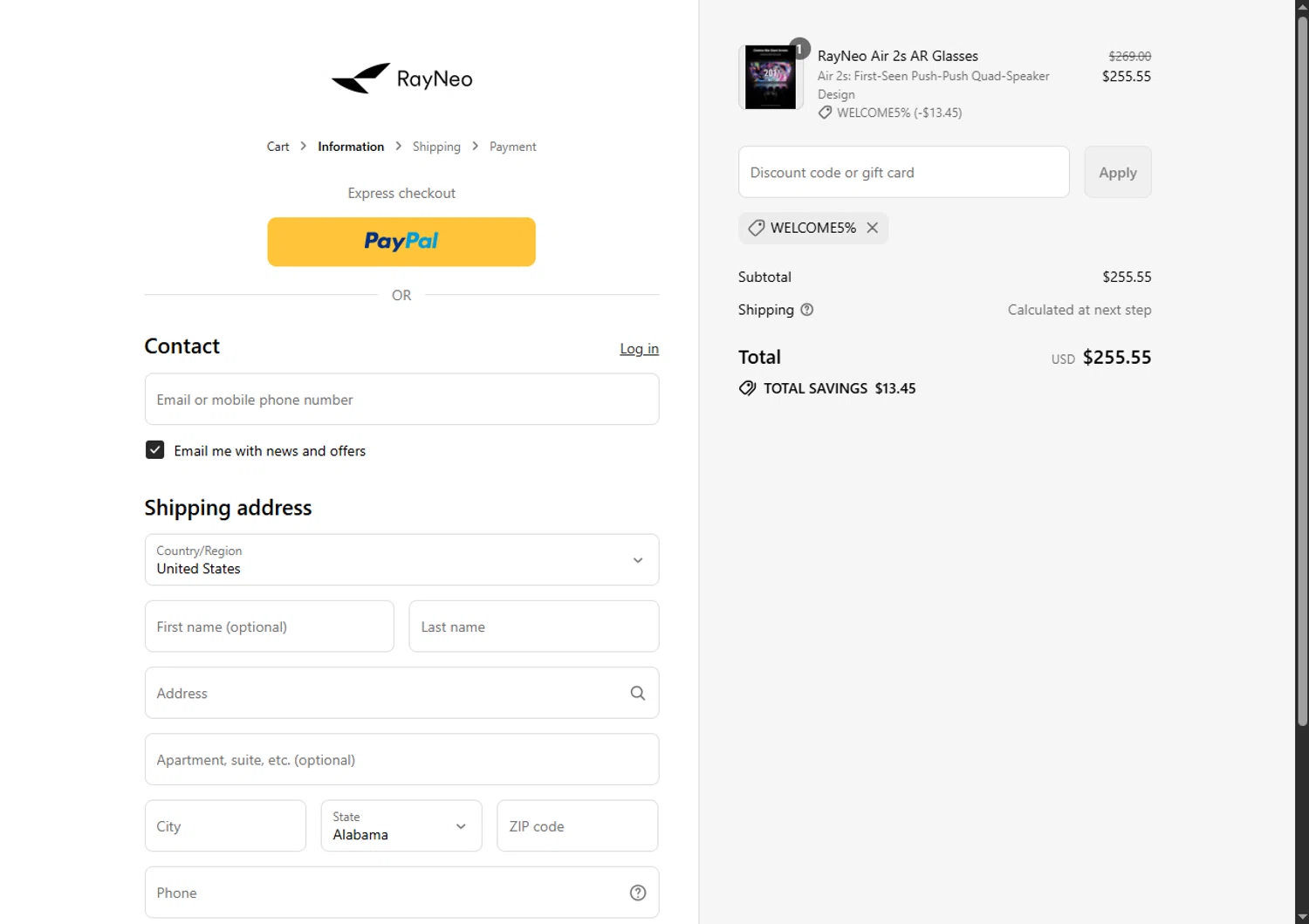
Task: Focus the First name (optional) field
Action: coord(270,626)
